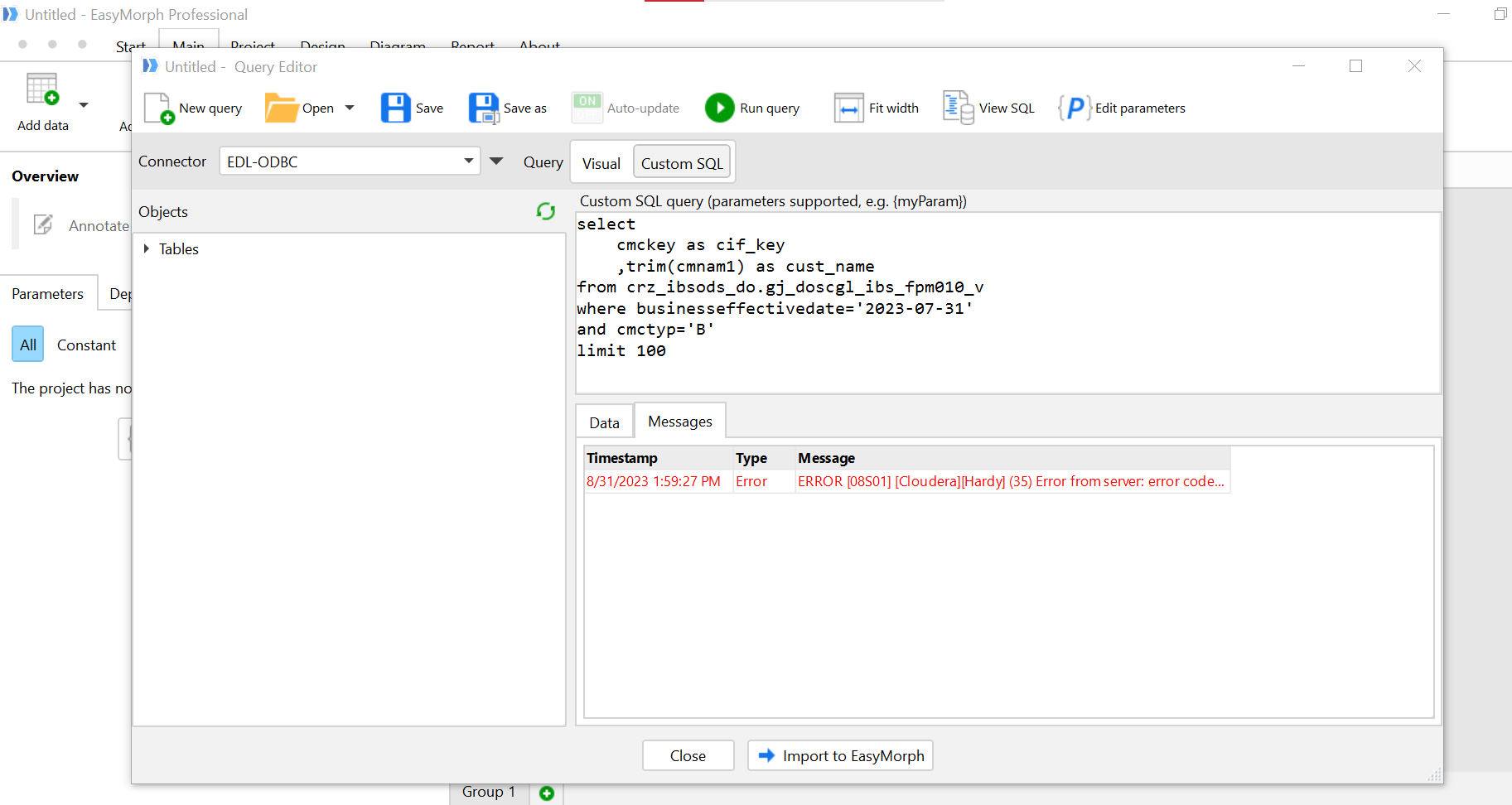Open the Main ribbon tab in EasyMorph

point(189,46)
